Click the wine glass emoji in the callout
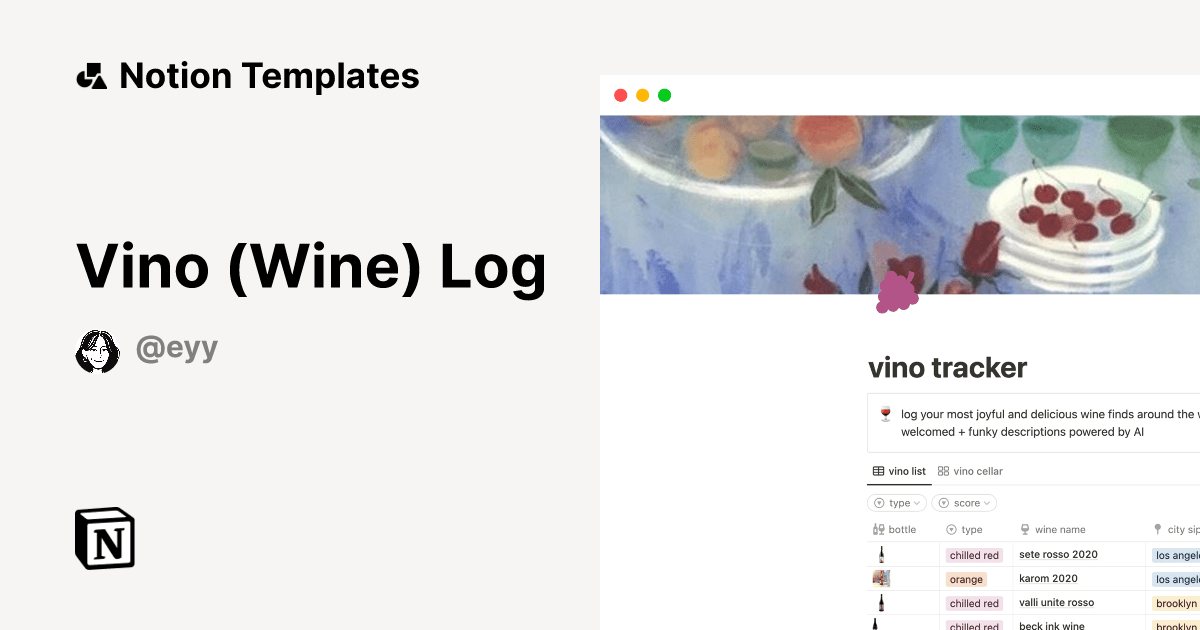This screenshot has width=1200, height=630. pos(885,413)
